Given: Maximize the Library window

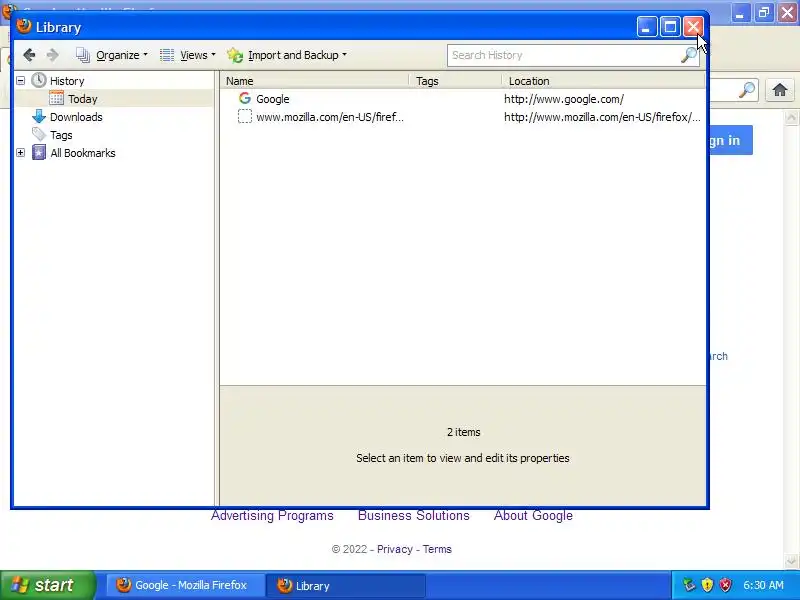Looking at the screenshot, I should [x=670, y=27].
